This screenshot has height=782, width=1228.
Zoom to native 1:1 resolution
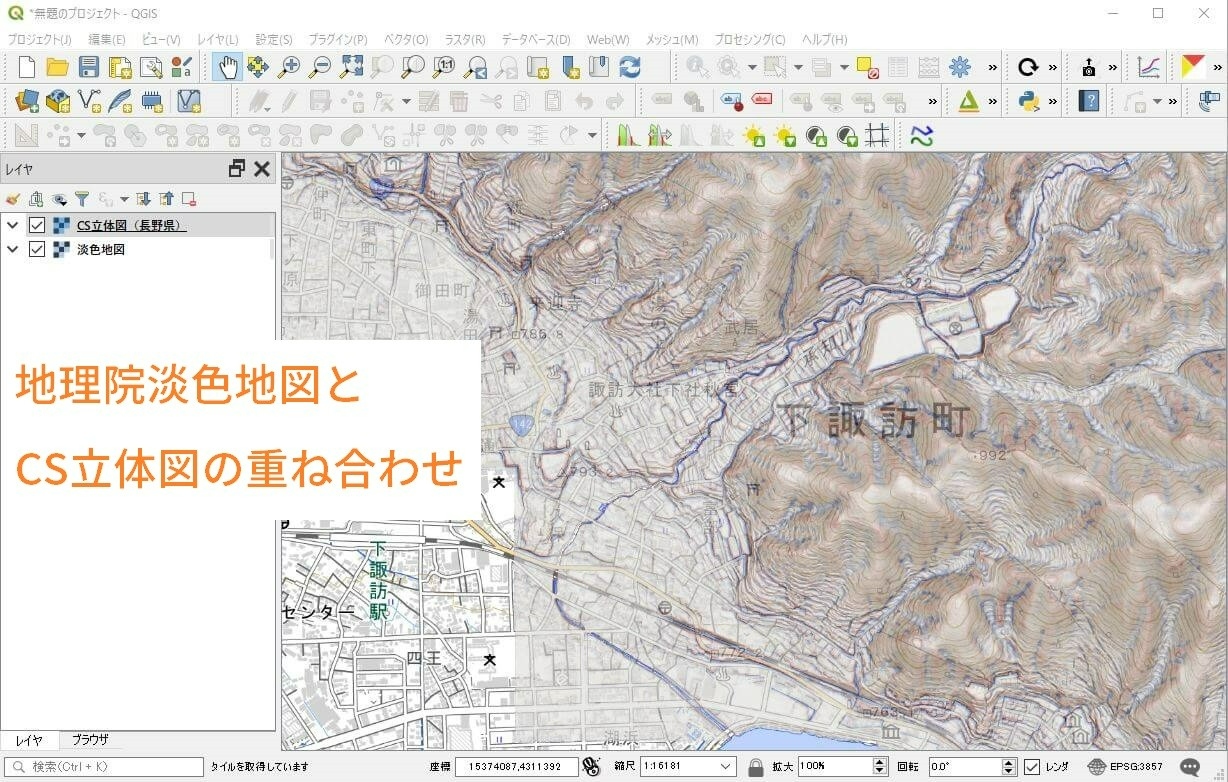click(x=444, y=67)
